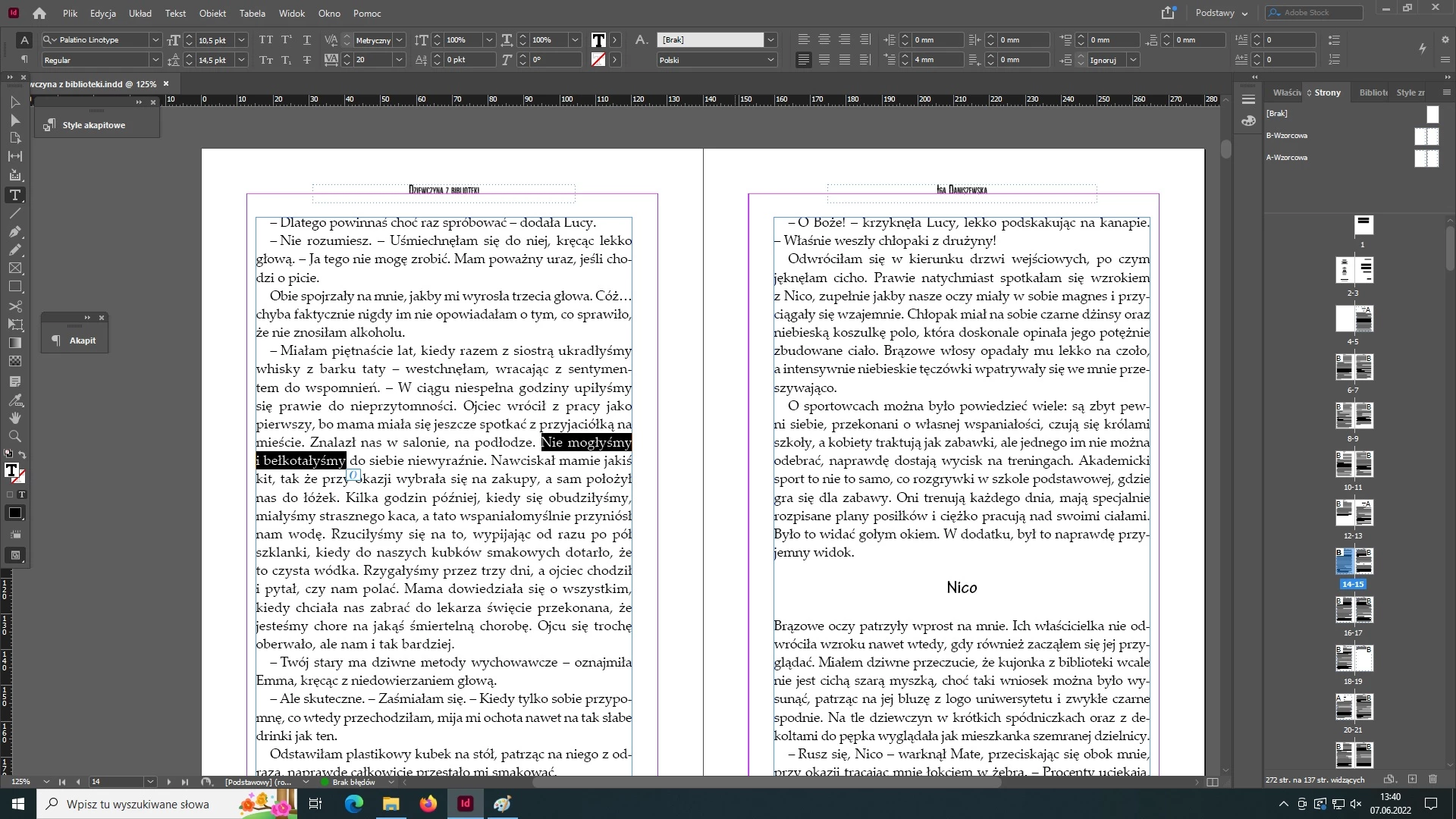1456x819 pixels.
Task: Select the Type tool in toolbox
Action: 14,196
